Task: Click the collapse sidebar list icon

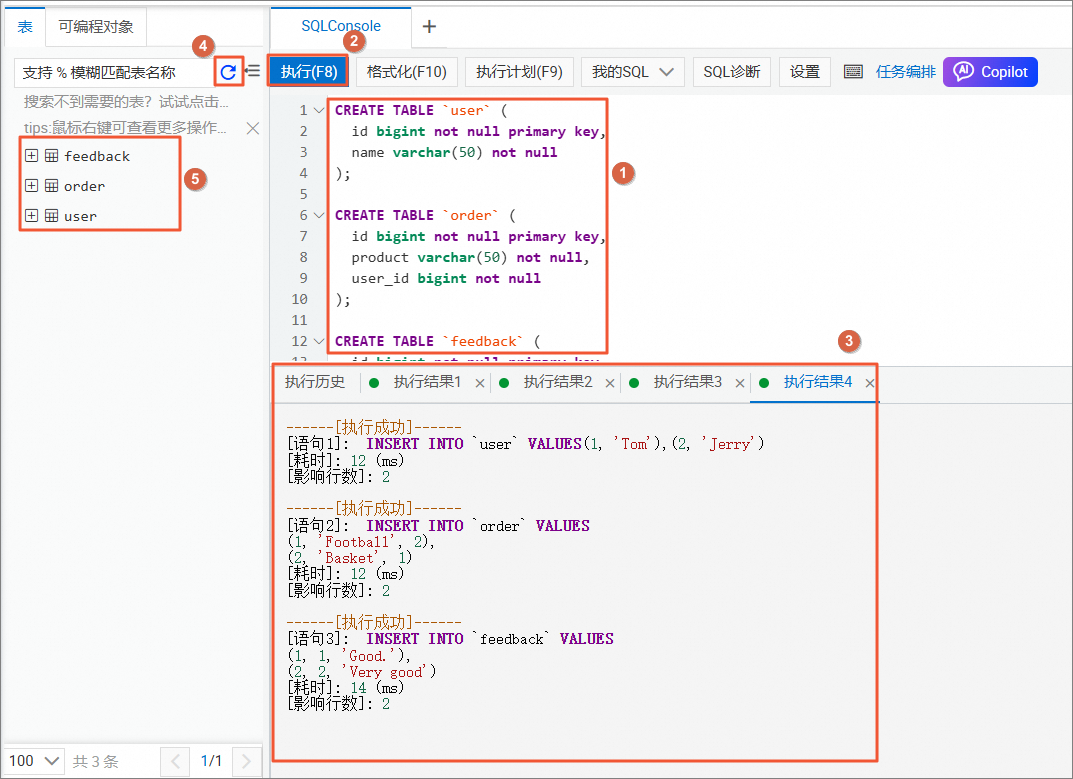Action: click(253, 71)
